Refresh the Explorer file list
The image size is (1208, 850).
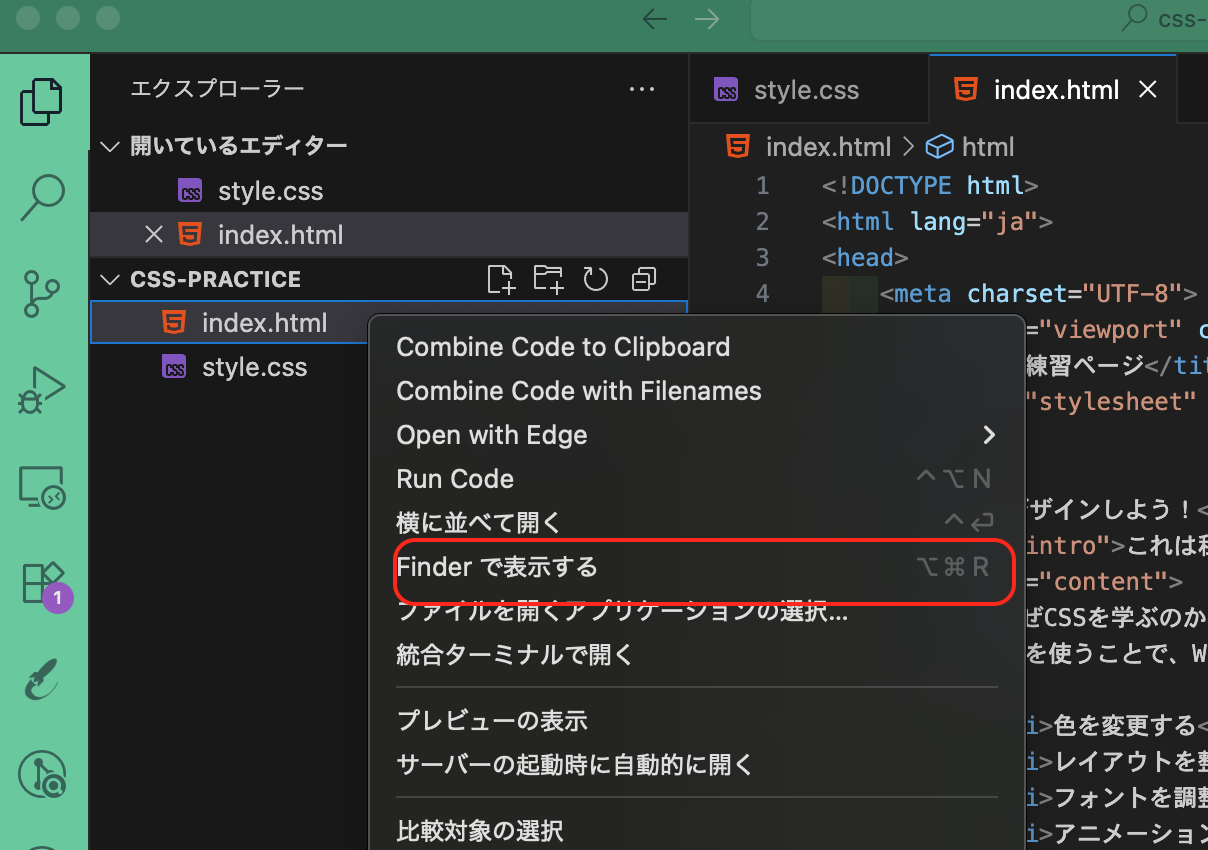tap(595, 279)
